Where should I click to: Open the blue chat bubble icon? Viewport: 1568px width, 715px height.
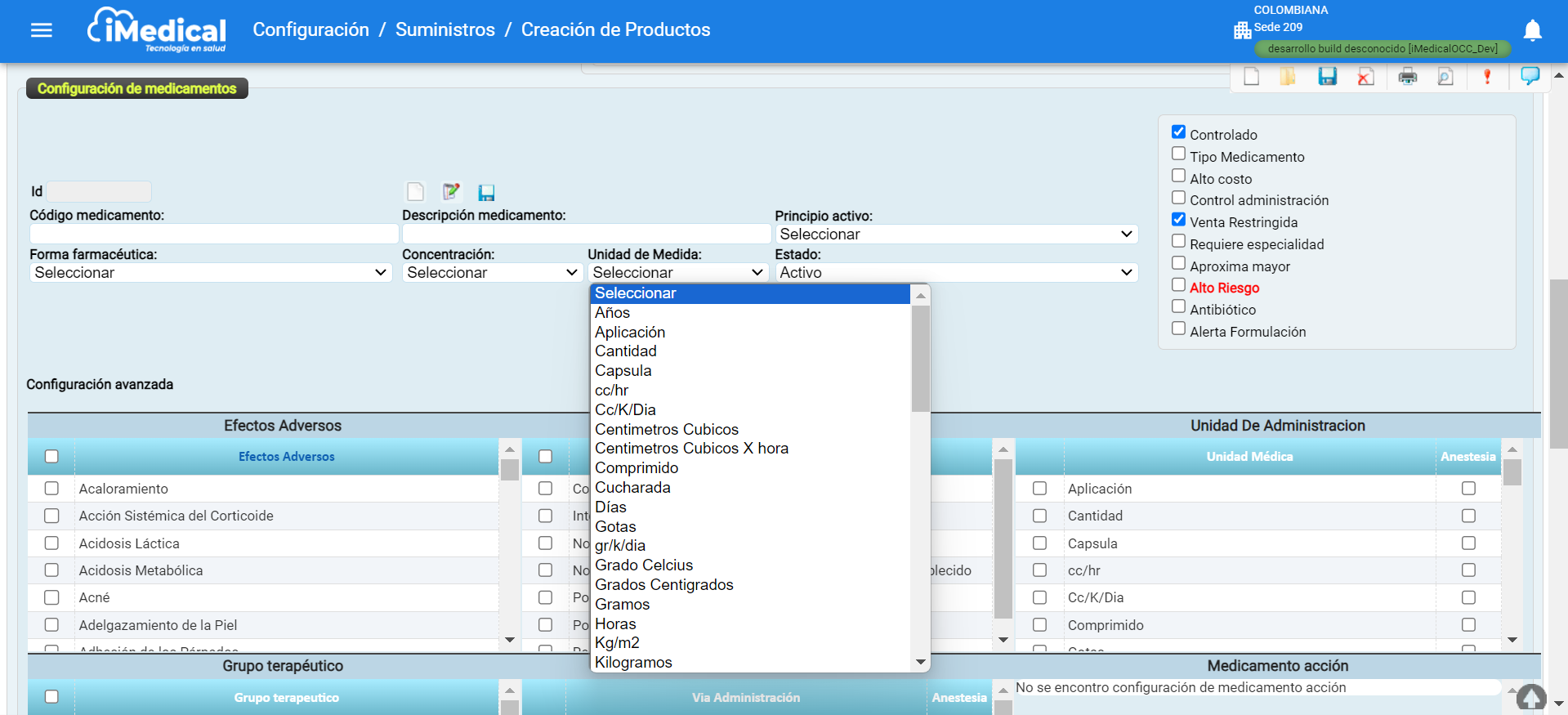click(1530, 76)
